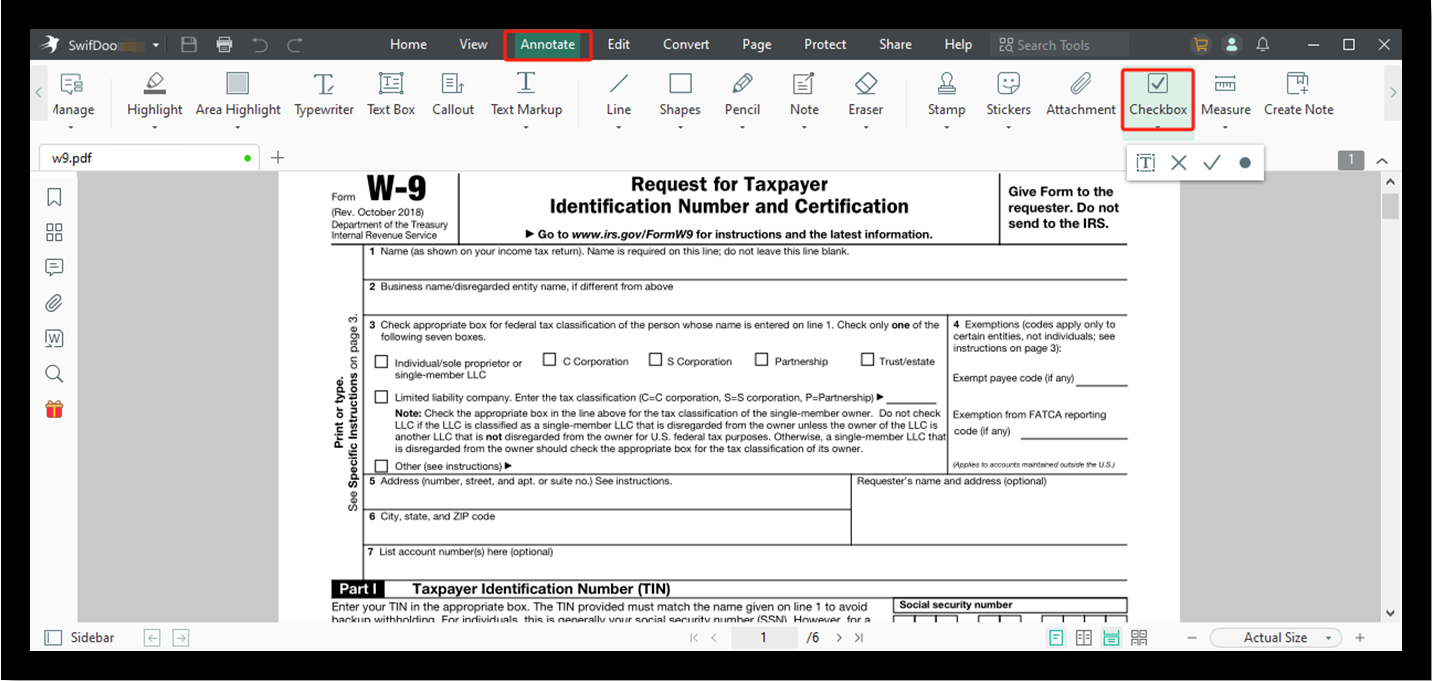This screenshot has height=681, width=1432.
Task: Click the Create Note button
Action: click(1298, 94)
